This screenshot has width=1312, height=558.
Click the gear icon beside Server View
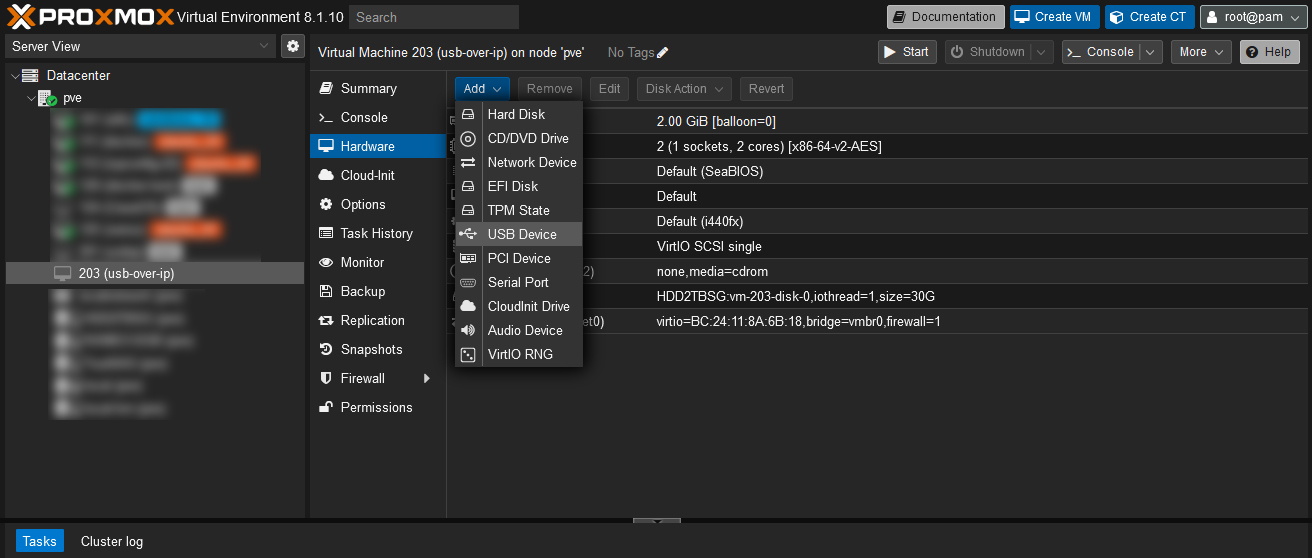pyautogui.click(x=293, y=46)
